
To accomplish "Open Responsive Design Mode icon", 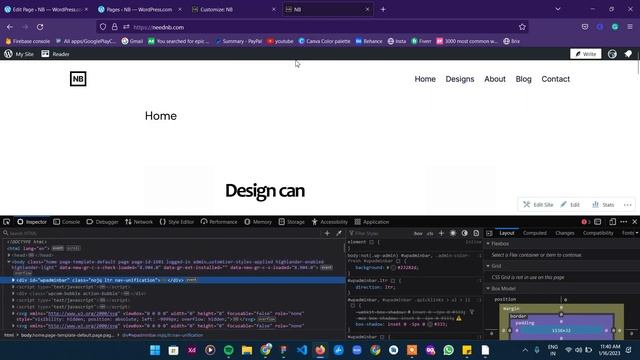I will click(x=612, y=222).
